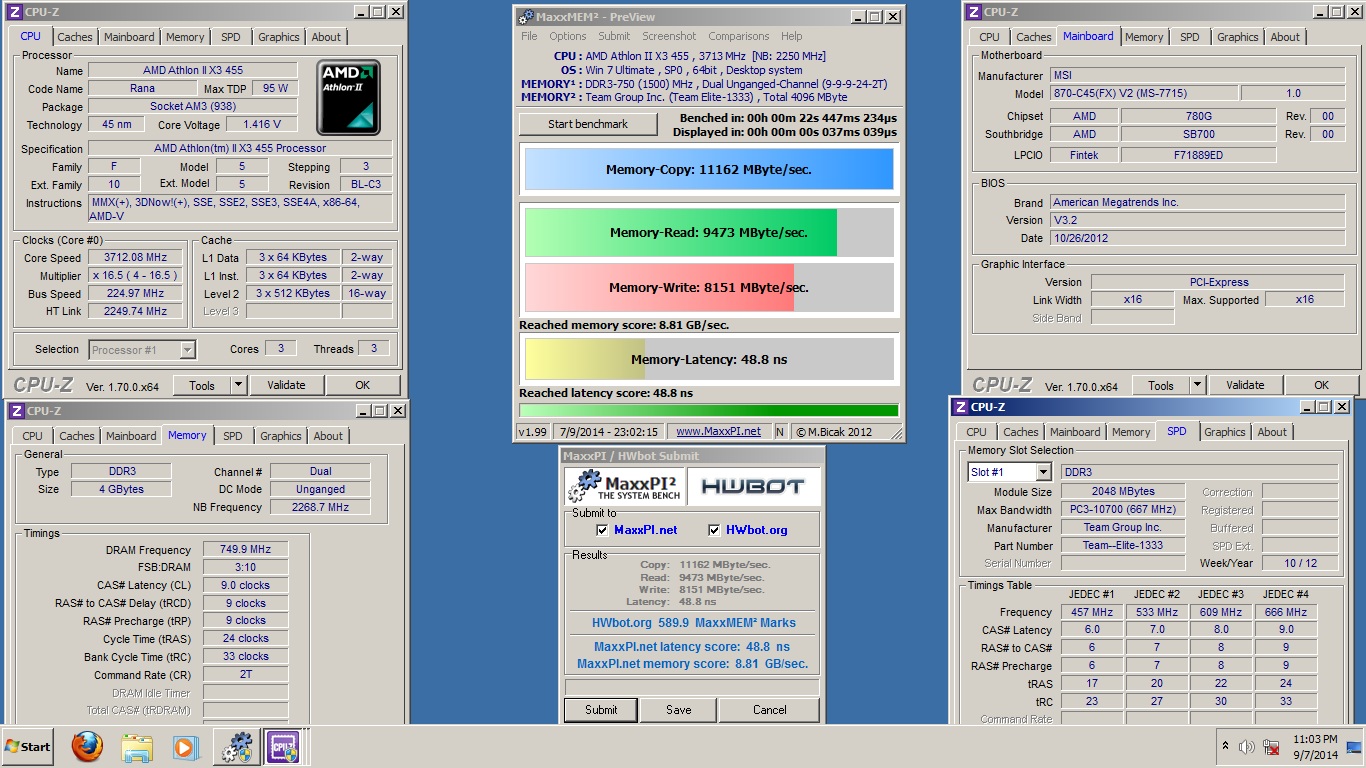This screenshot has height=768, width=1366.
Task: Switch to Graphics tab in CPU-Z Memory window
Action: point(281,436)
